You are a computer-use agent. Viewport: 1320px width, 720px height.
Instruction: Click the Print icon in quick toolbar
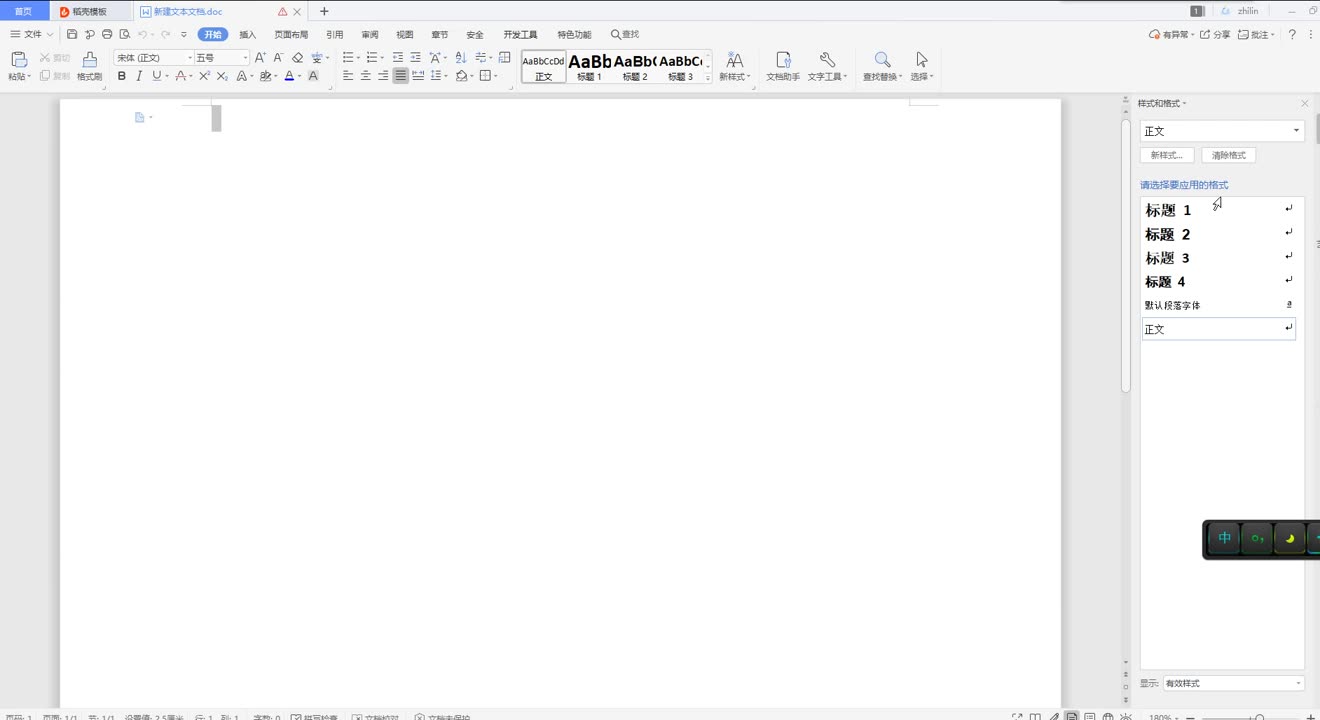click(x=107, y=34)
